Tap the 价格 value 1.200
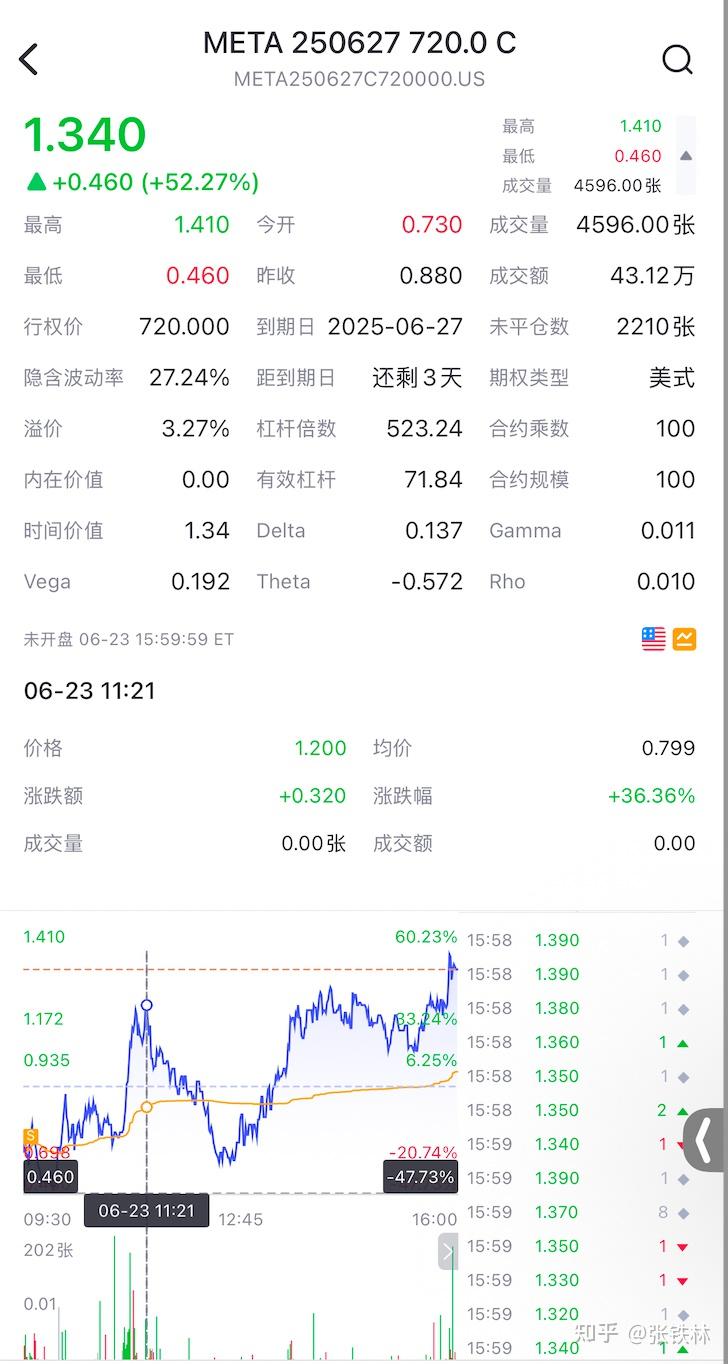 point(320,748)
